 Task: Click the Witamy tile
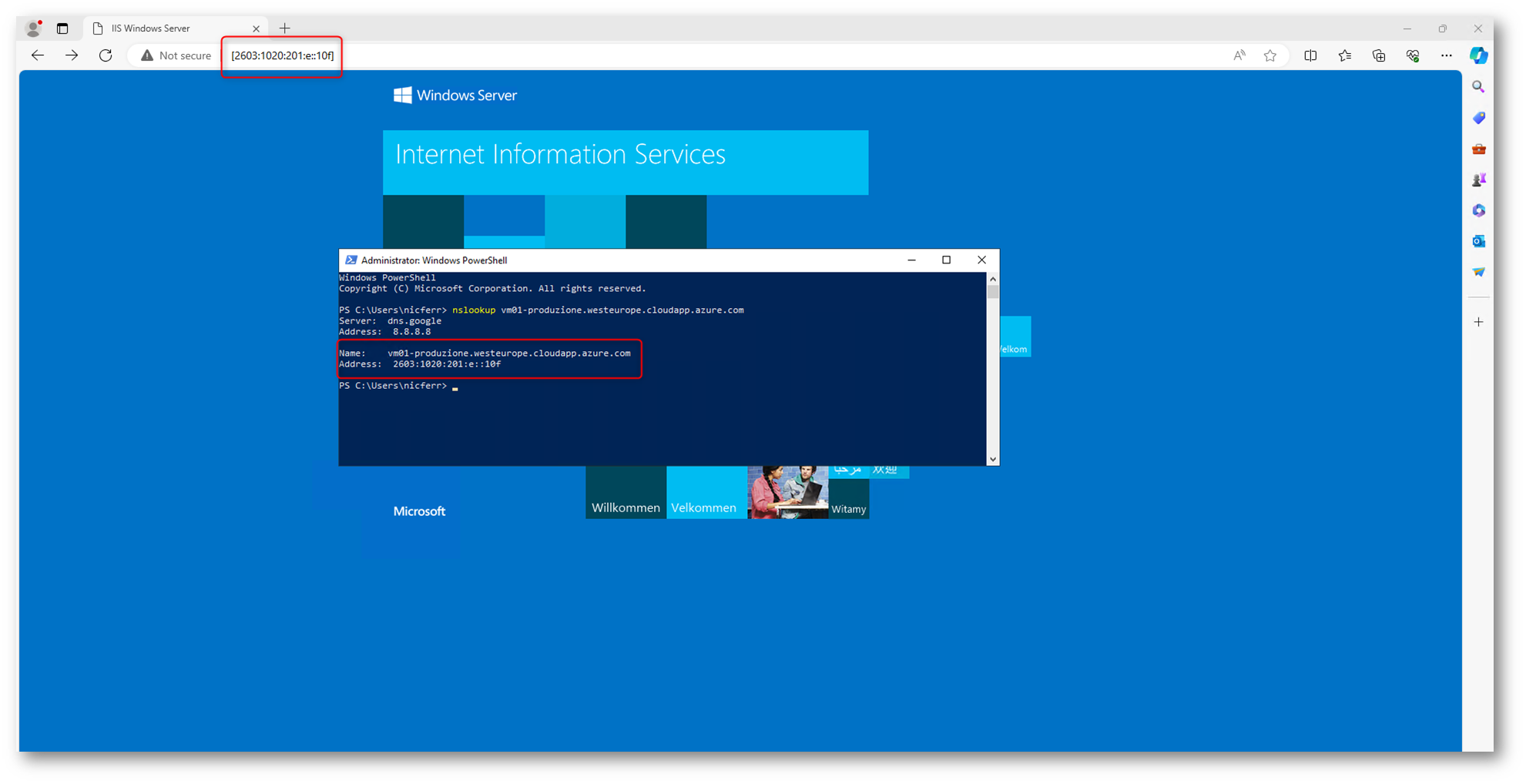click(x=849, y=498)
